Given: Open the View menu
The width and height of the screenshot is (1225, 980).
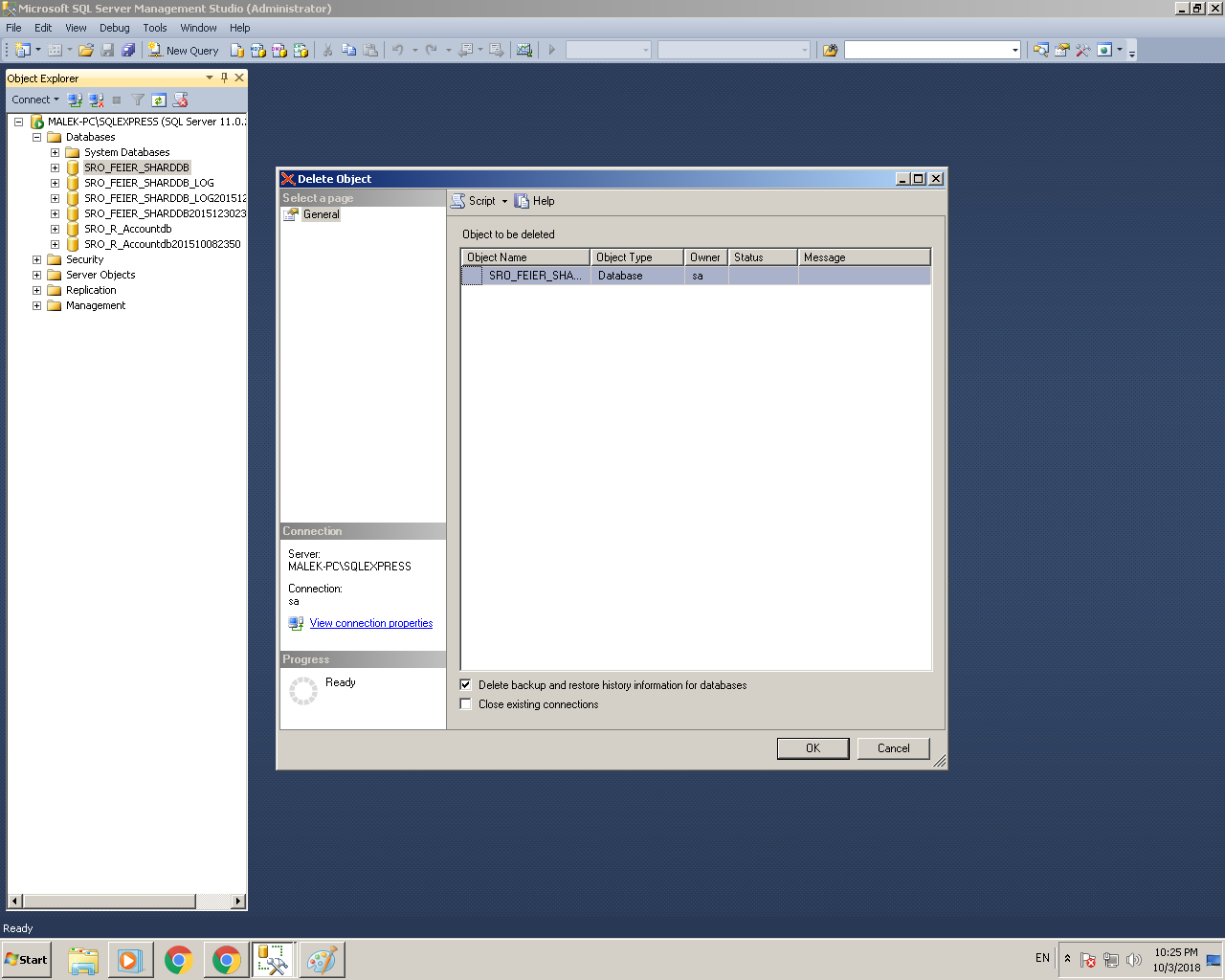Looking at the screenshot, I should (76, 28).
